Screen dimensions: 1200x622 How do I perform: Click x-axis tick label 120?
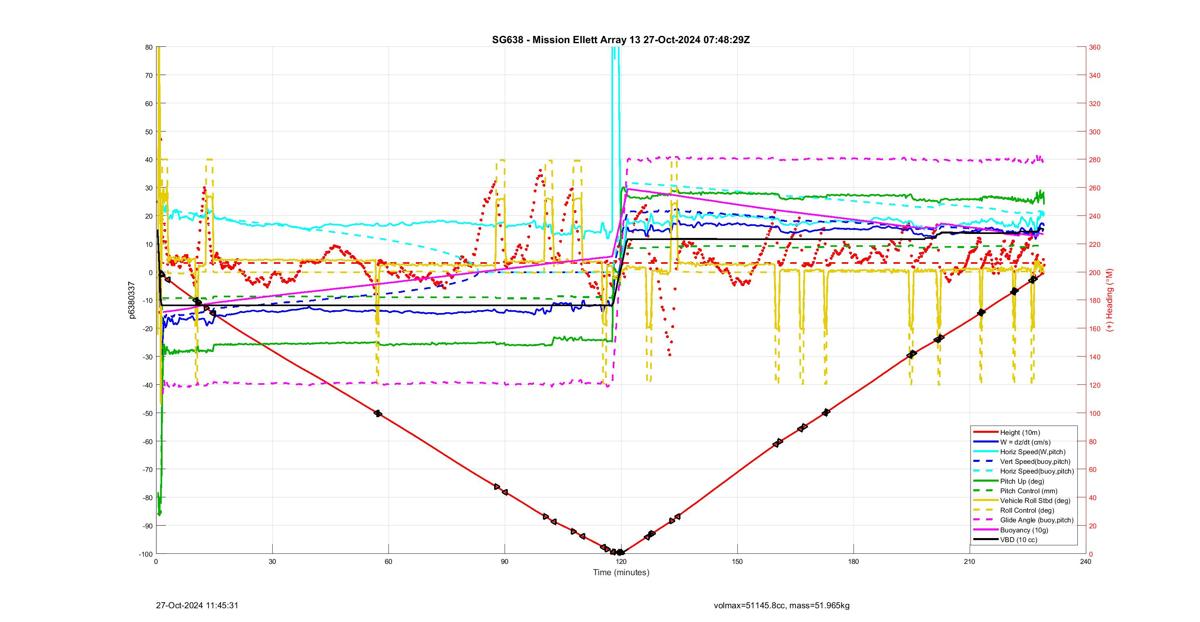[620, 562]
